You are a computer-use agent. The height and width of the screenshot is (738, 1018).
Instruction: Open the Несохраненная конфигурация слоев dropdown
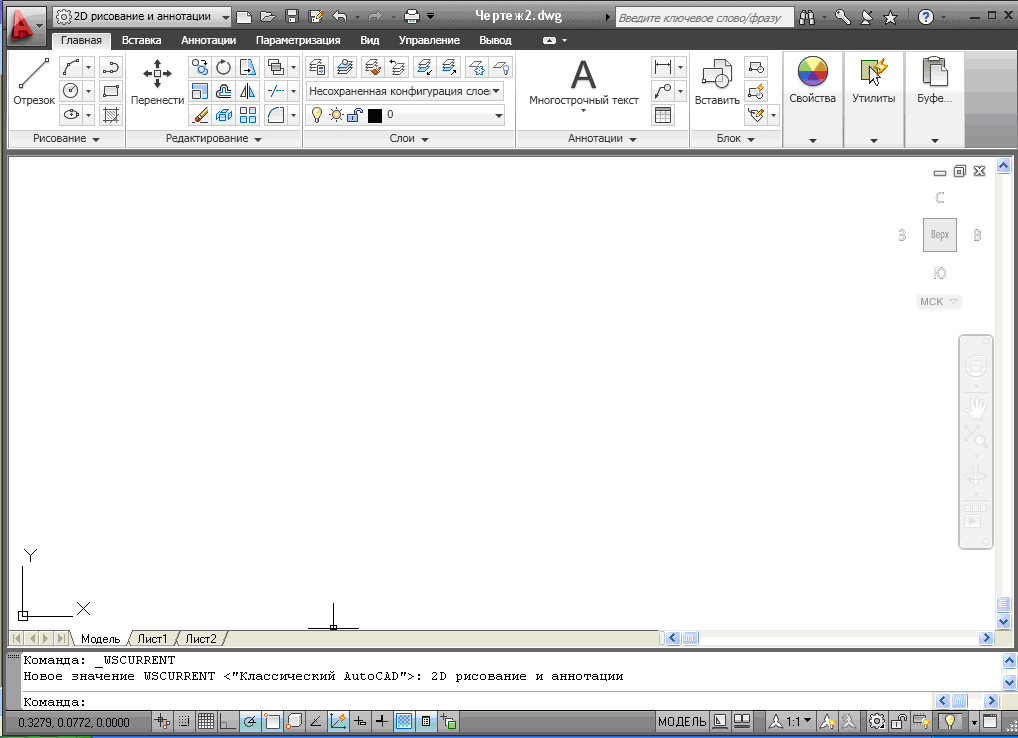tap(405, 91)
